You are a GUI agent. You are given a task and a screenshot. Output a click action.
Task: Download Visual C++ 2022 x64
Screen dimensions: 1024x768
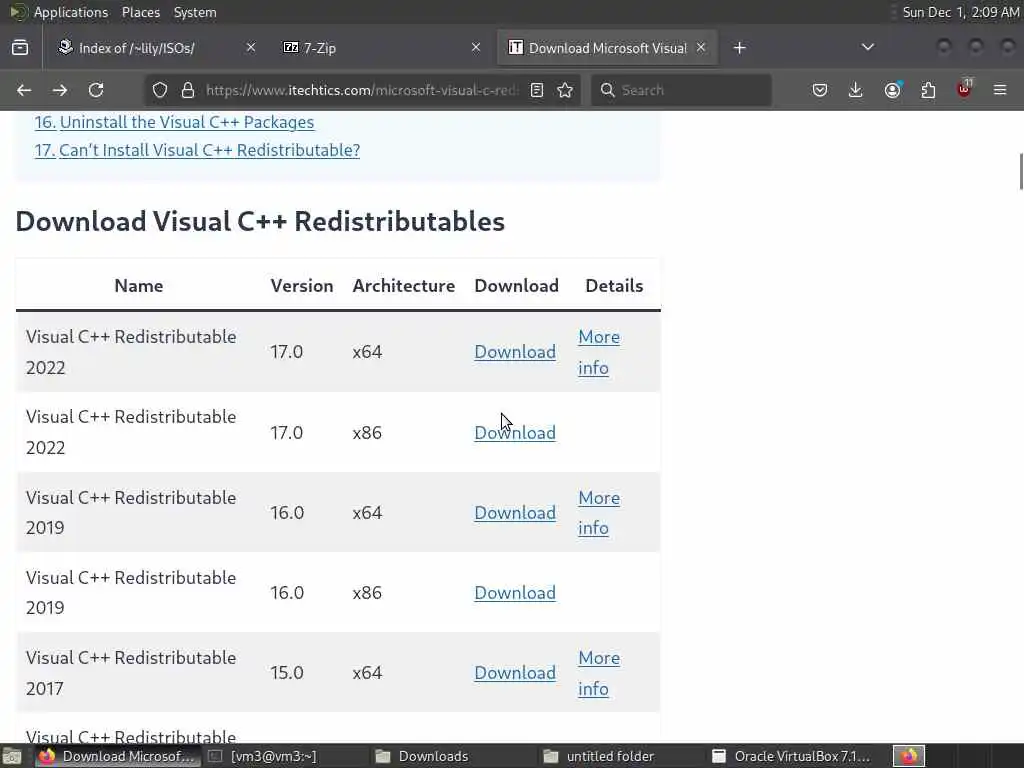[515, 352]
